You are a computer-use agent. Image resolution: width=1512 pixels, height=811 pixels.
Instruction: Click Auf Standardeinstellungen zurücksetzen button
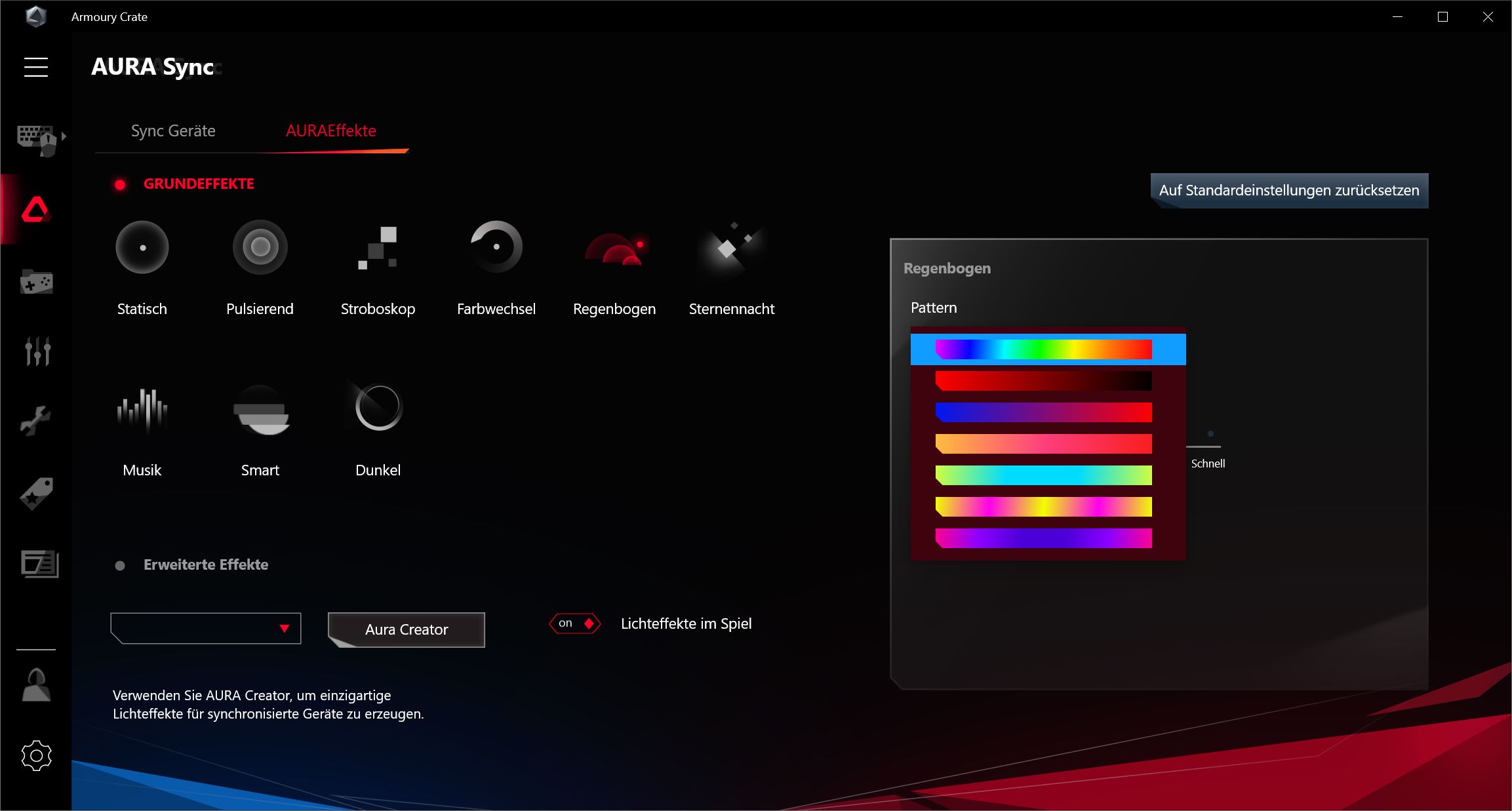(x=1289, y=191)
